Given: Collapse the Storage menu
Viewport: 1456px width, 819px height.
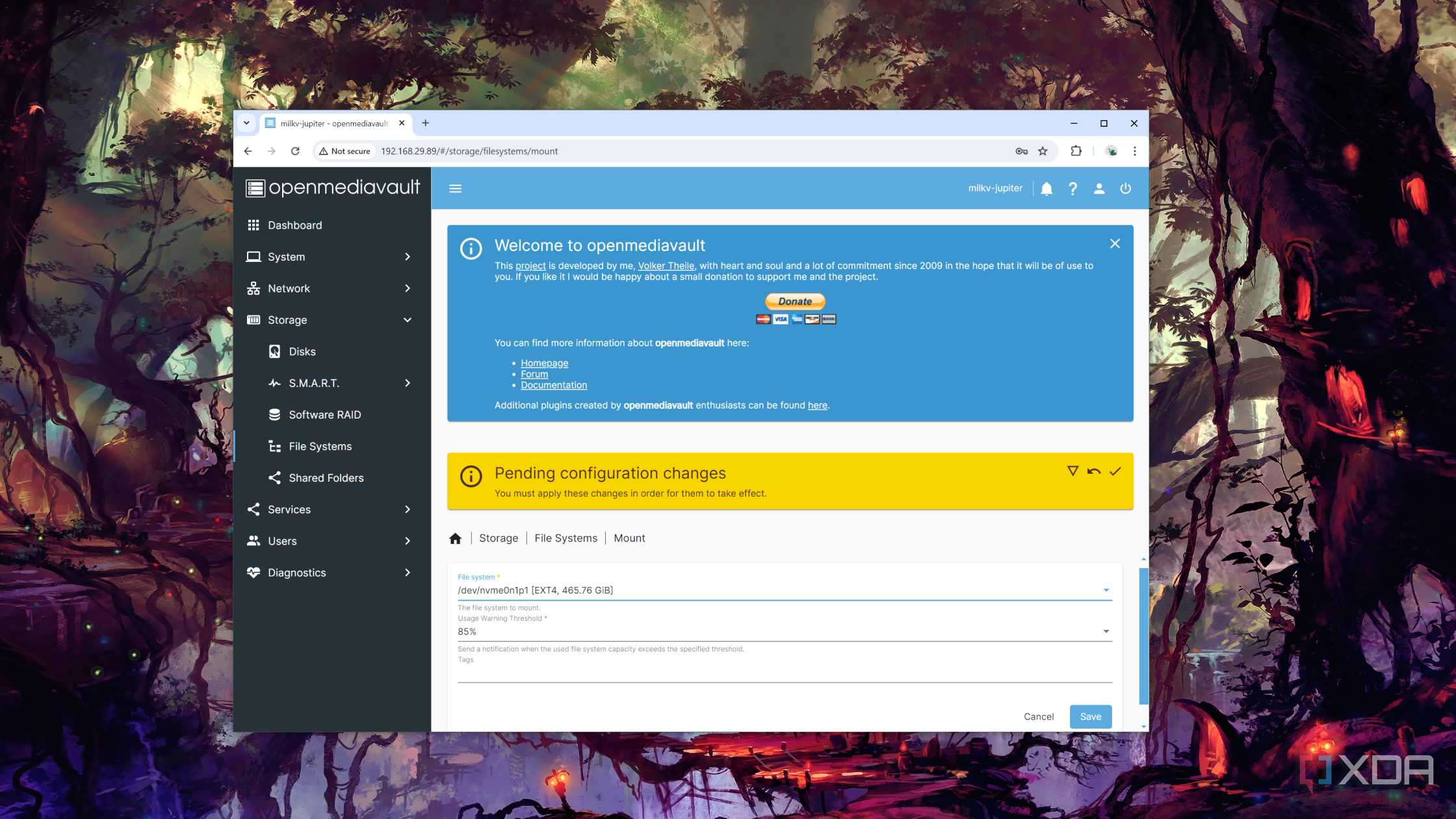Looking at the screenshot, I should tap(331, 320).
